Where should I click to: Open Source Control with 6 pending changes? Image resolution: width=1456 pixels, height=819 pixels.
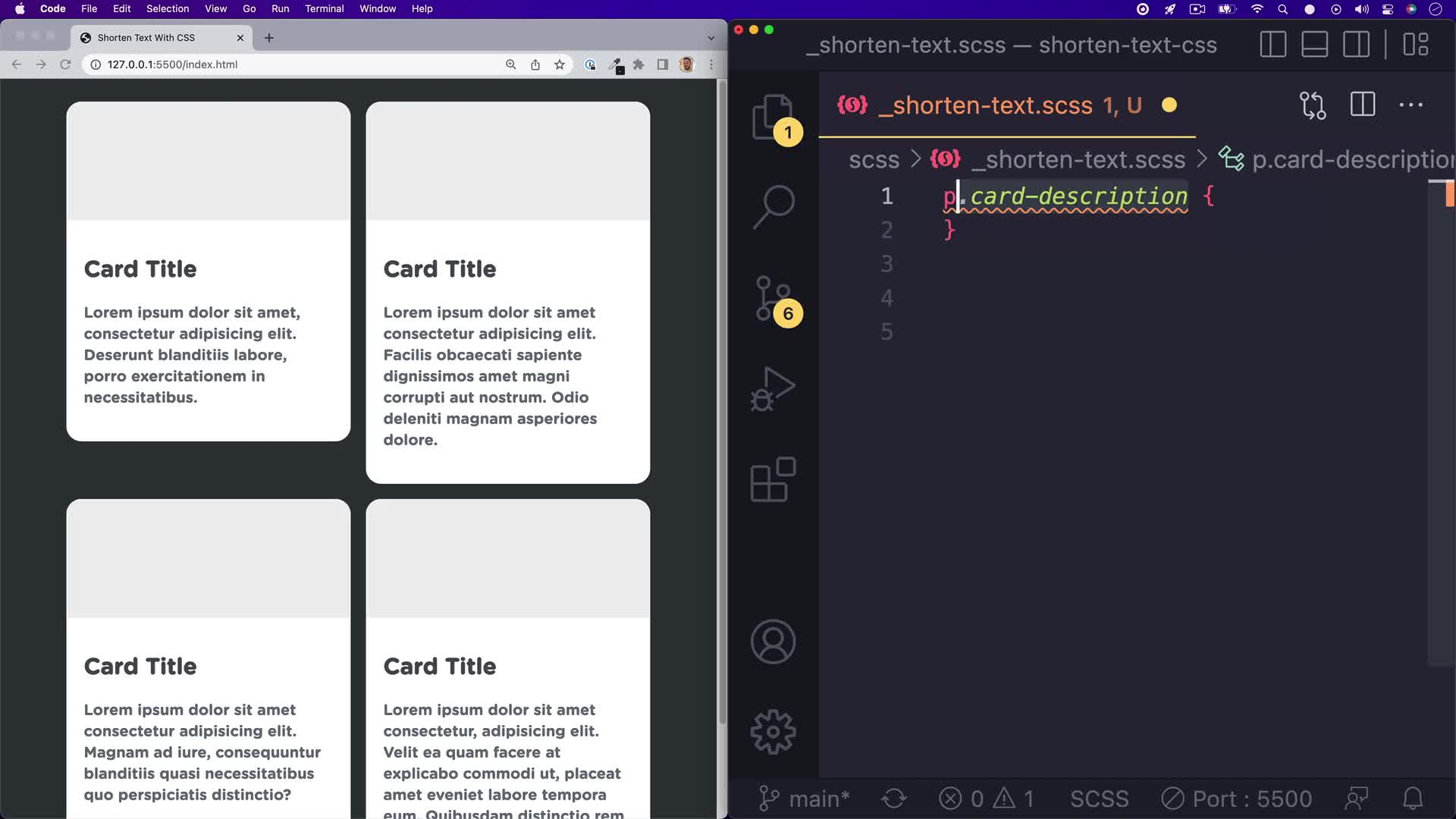click(771, 298)
